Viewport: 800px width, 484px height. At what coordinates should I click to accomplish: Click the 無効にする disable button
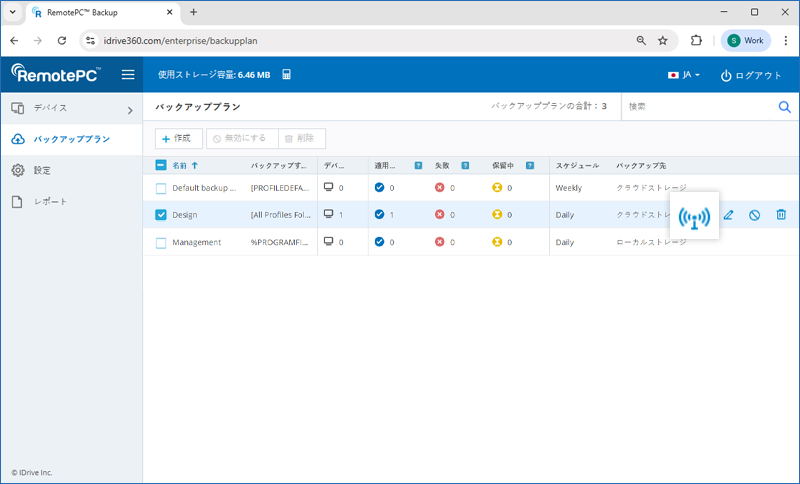[242, 138]
